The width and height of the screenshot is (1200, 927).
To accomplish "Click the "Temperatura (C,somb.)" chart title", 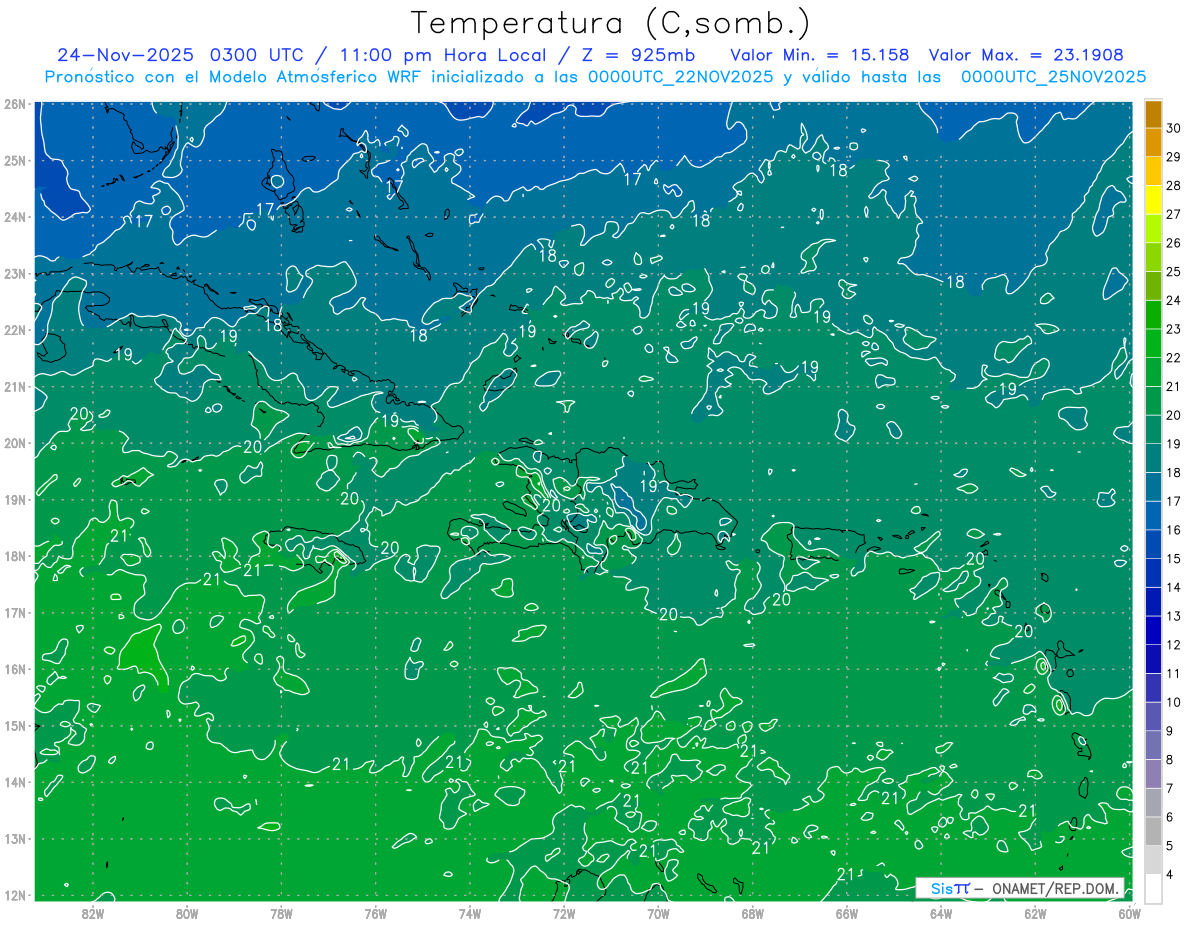I will pos(611,24).
